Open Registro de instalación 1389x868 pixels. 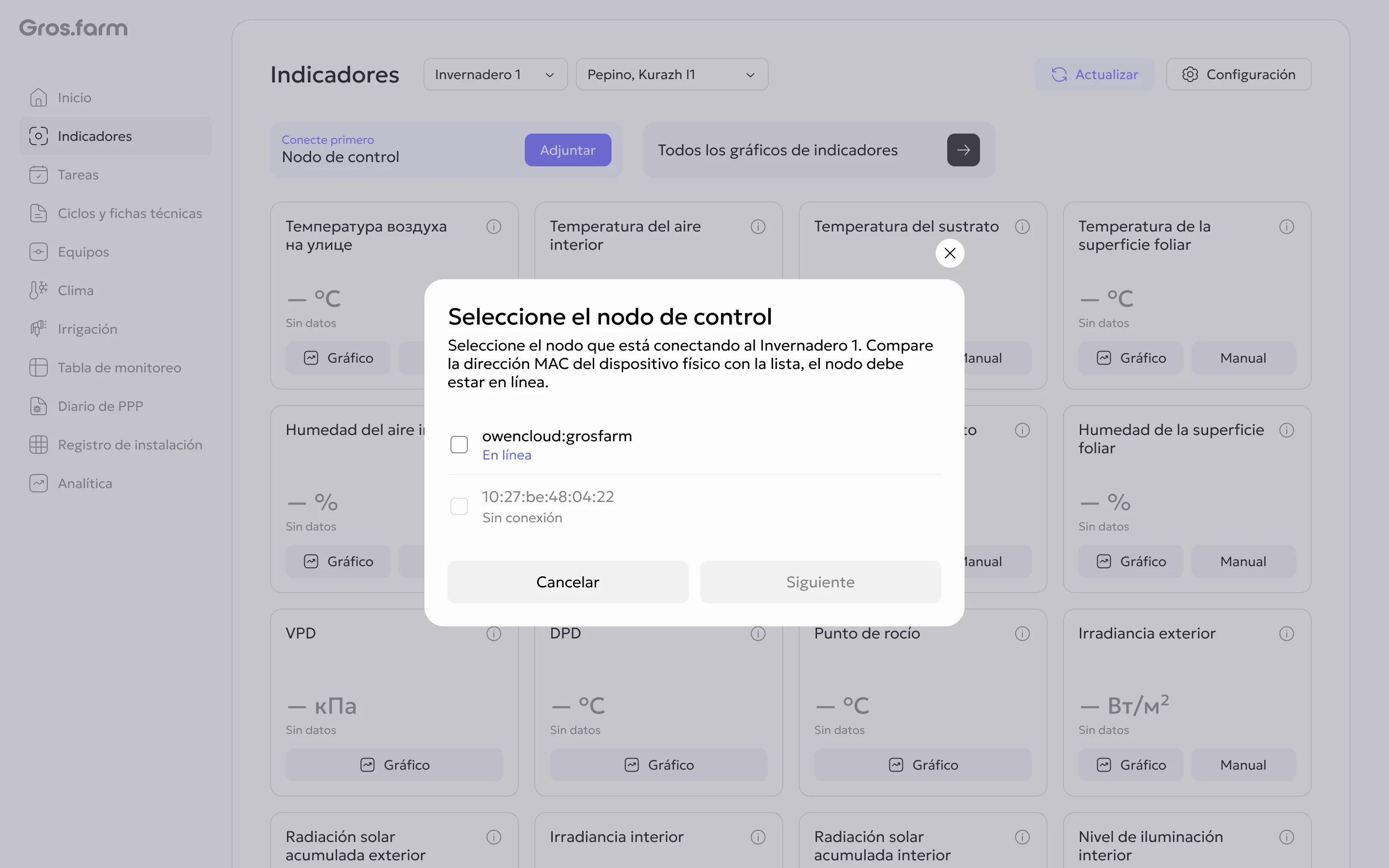click(x=116, y=444)
